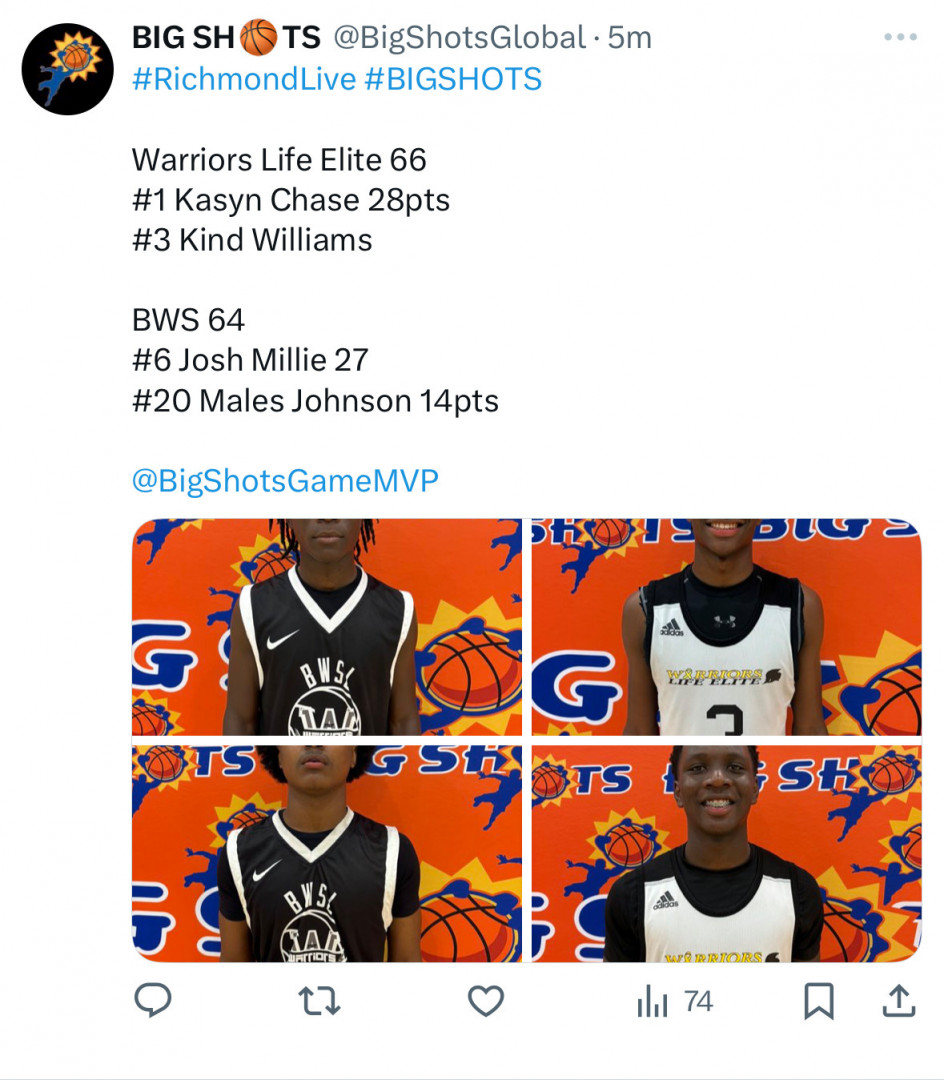Open Big Shots profile avatar
This screenshot has height=1080, width=944.
pos(67,69)
